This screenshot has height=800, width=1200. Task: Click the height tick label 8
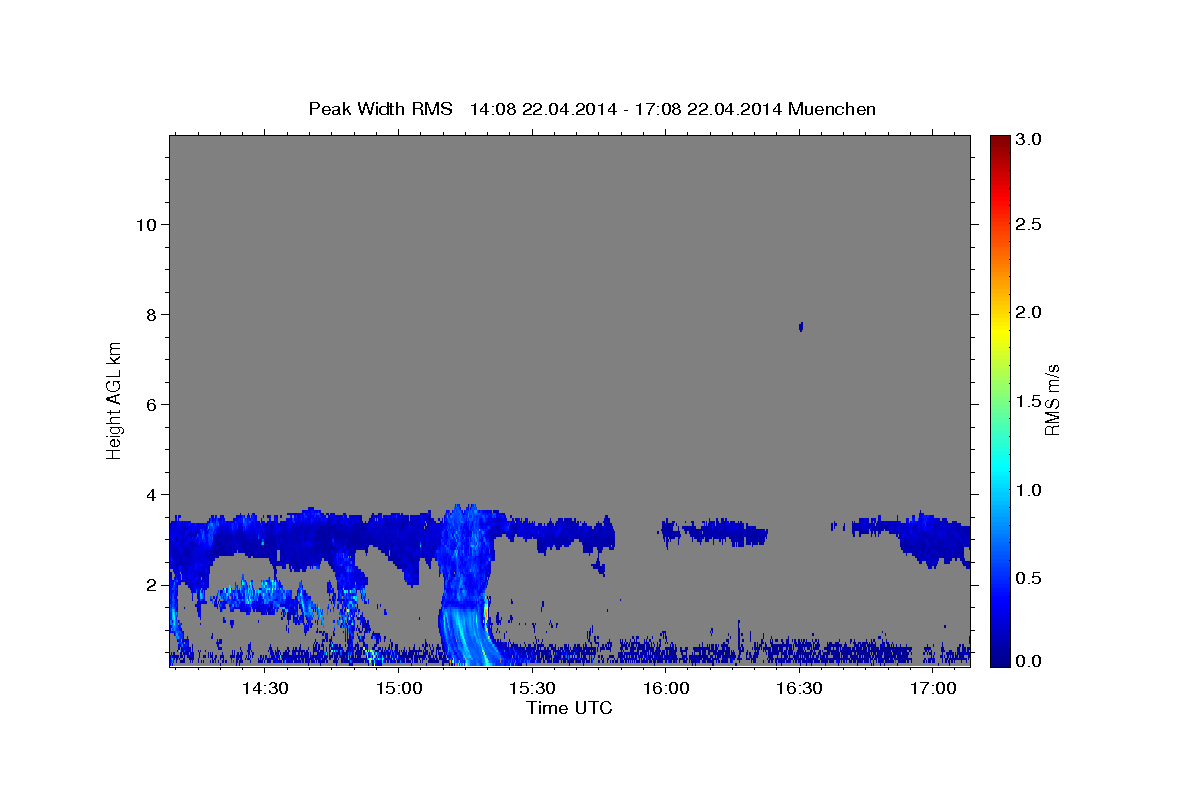coord(151,315)
